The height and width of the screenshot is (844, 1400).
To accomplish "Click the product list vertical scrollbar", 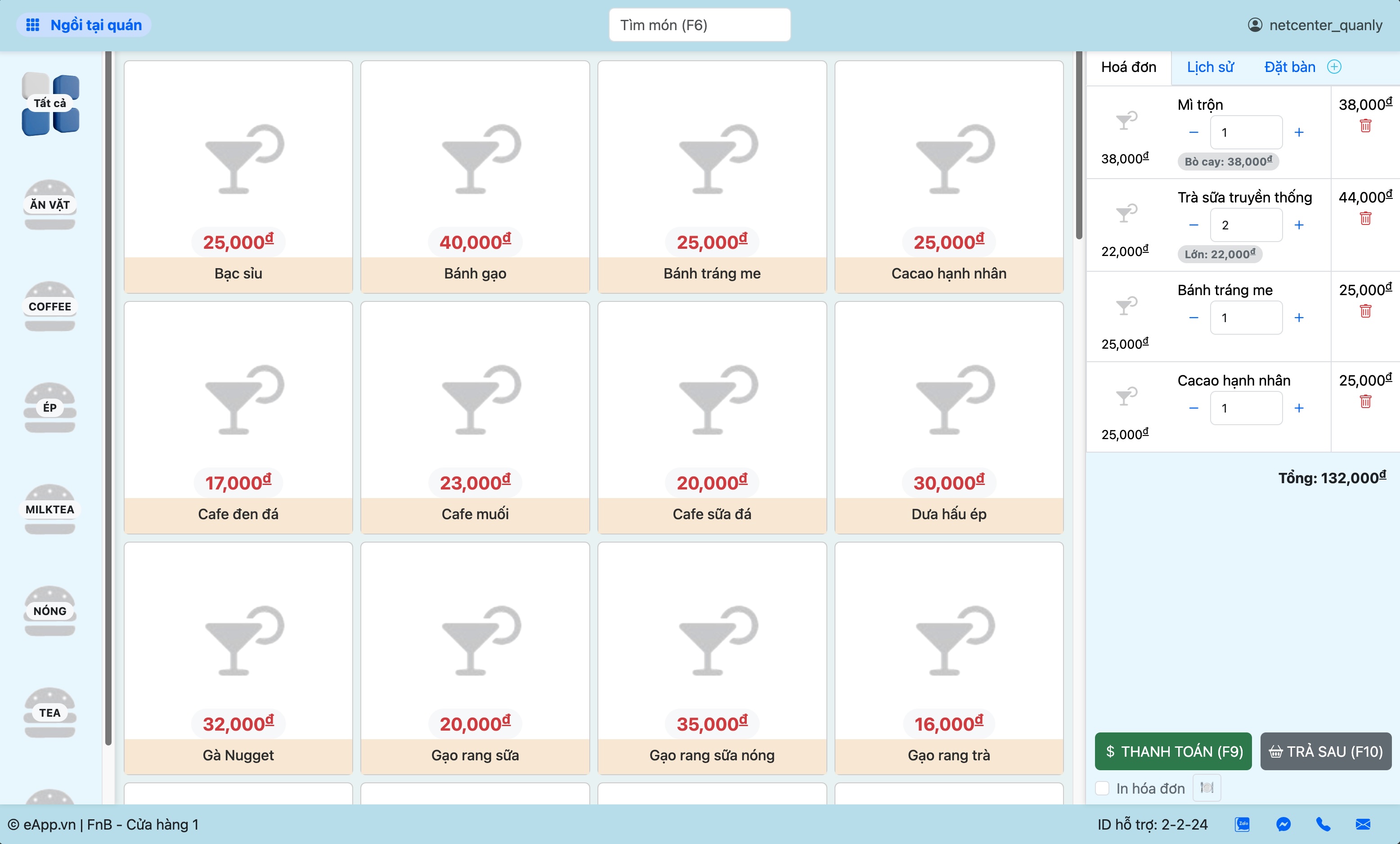I will click(x=1079, y=145).
